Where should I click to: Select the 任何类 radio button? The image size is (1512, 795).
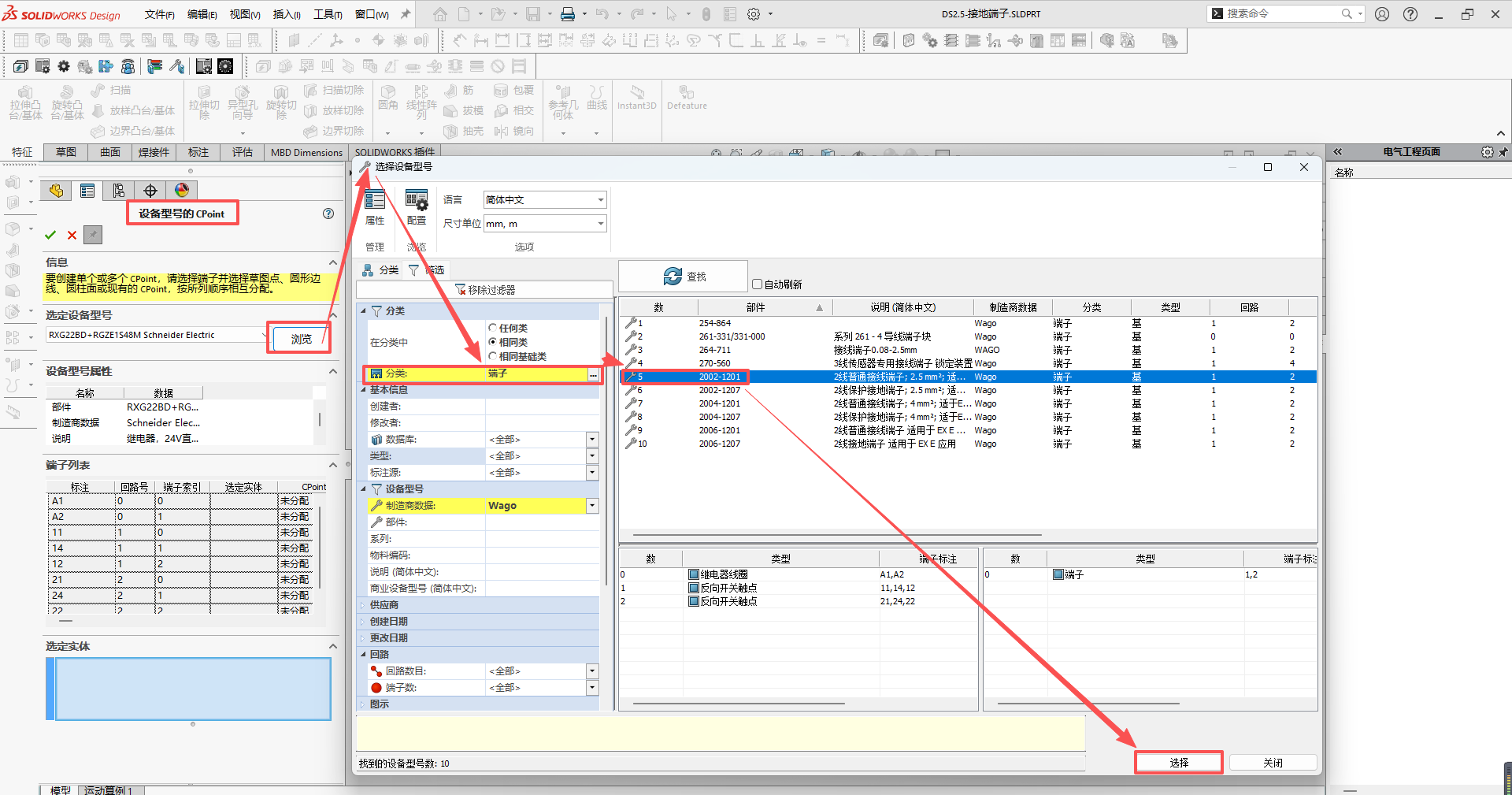coord(493,328)
